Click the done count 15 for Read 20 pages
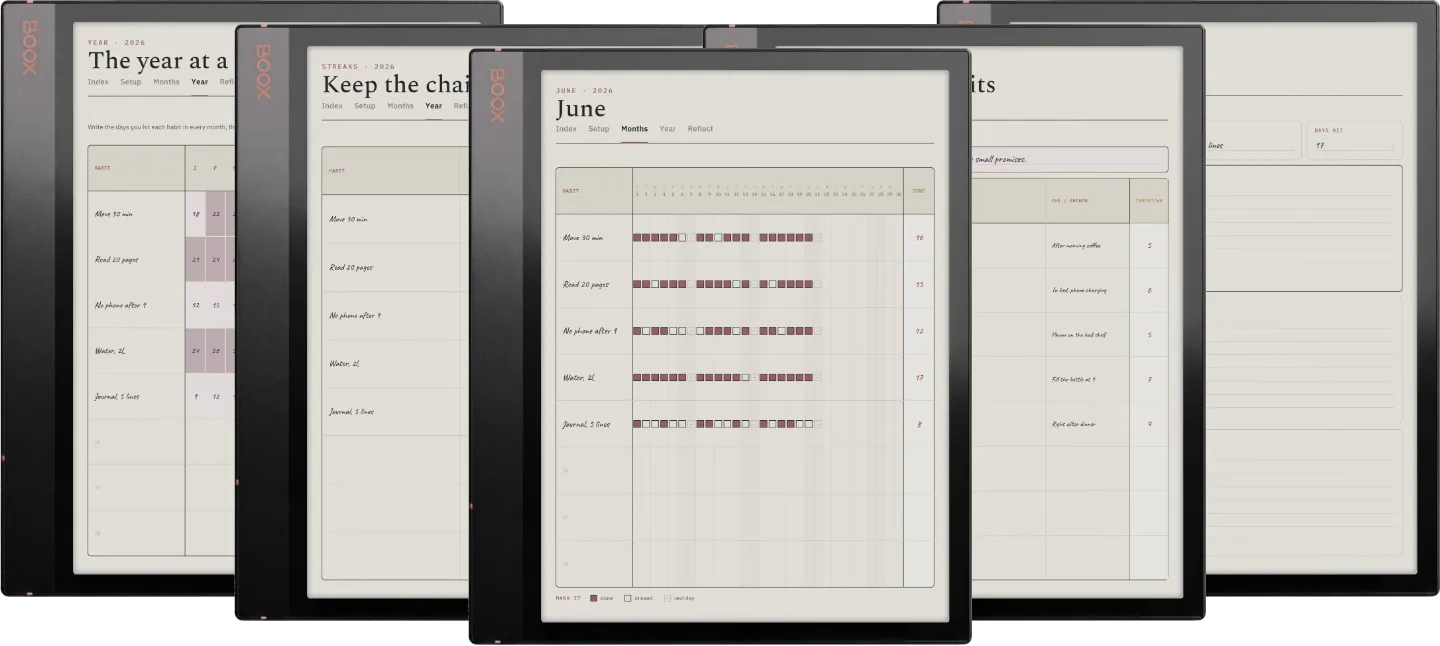1440x646 pixels. [x=919, y=284]
